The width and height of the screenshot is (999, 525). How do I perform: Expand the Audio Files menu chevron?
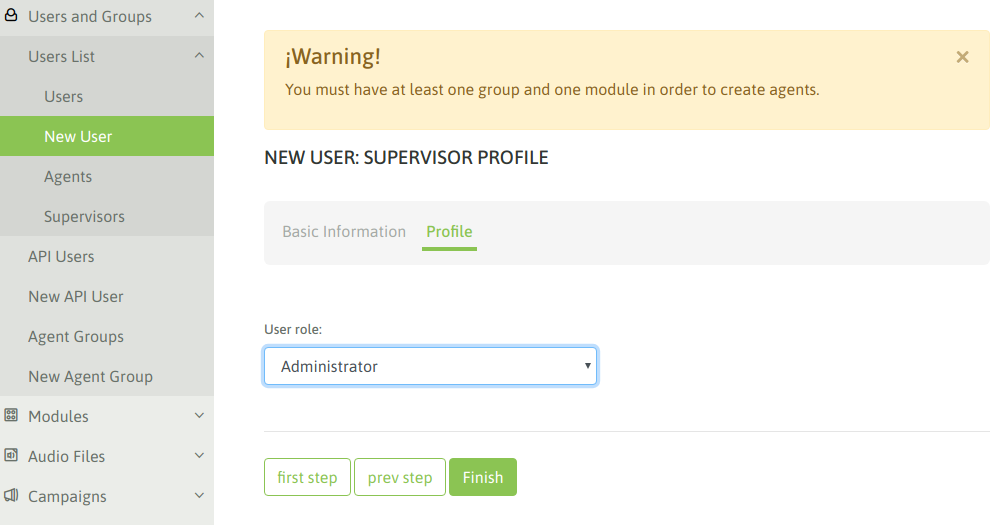click(x=199, y=456)
